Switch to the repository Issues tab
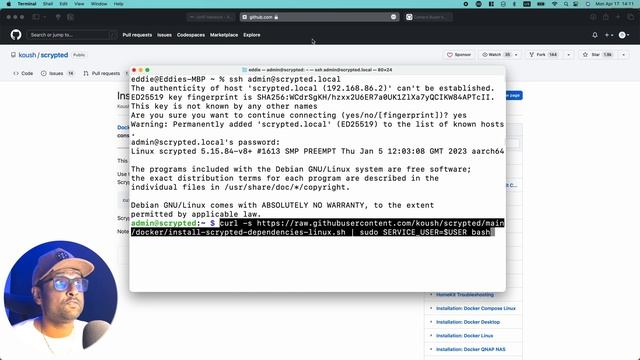This screenshot has width=640, height=360. pos(57,73)
